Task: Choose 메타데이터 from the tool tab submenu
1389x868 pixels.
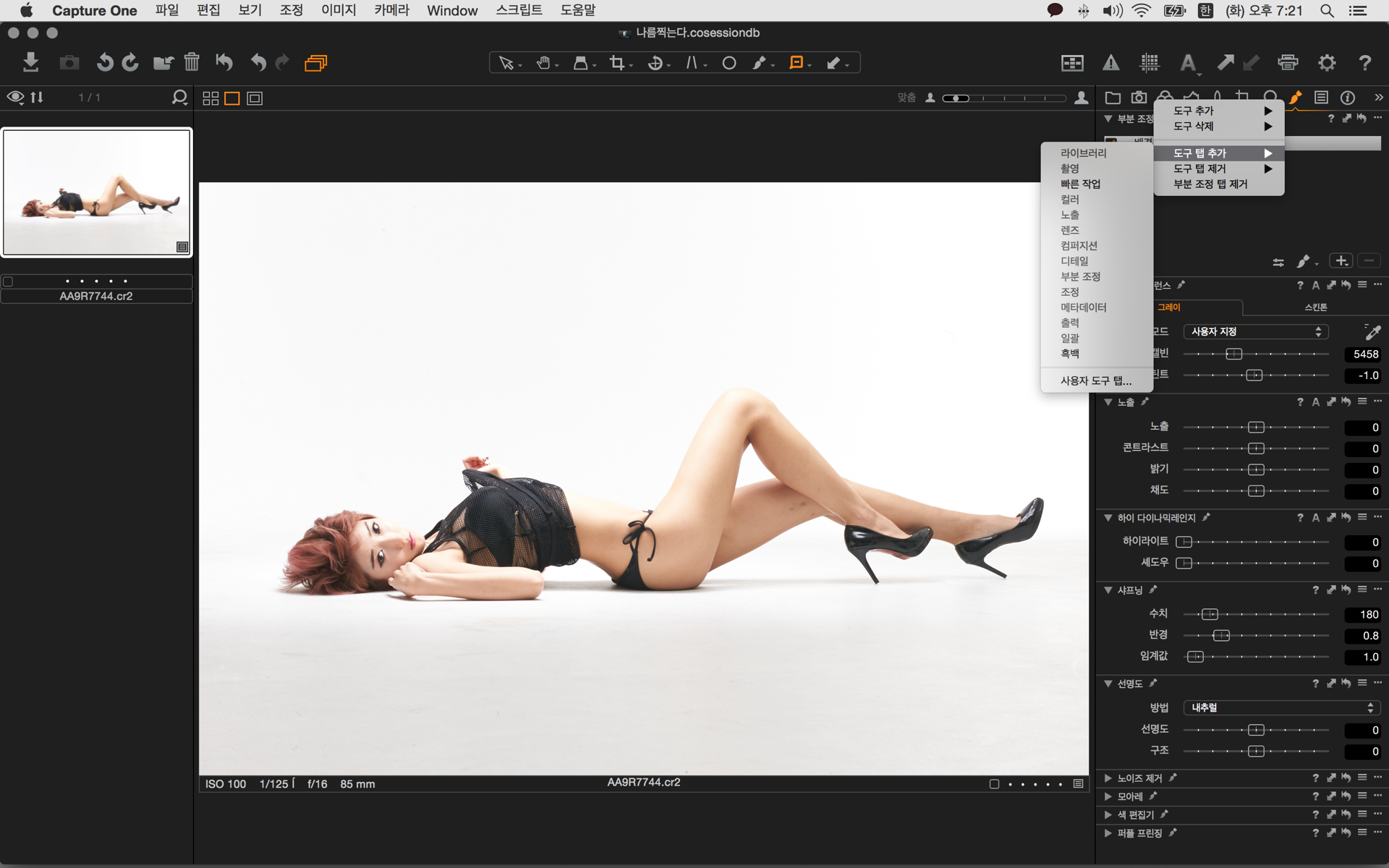Action: 1083,307
